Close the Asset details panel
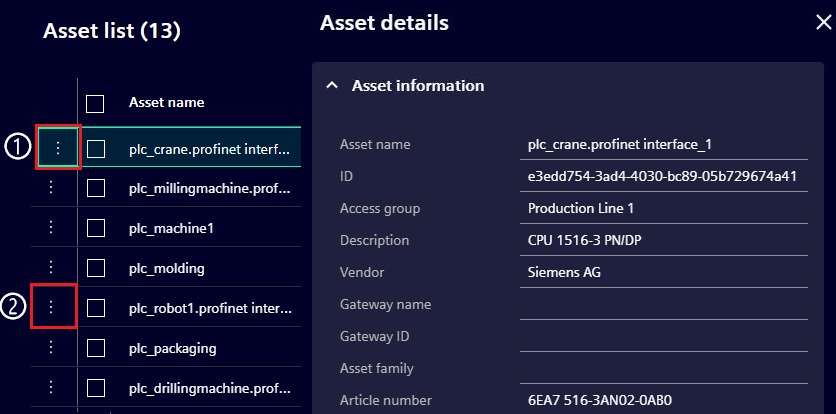Viewport: 836px width, 414px height. pos(823,24)
